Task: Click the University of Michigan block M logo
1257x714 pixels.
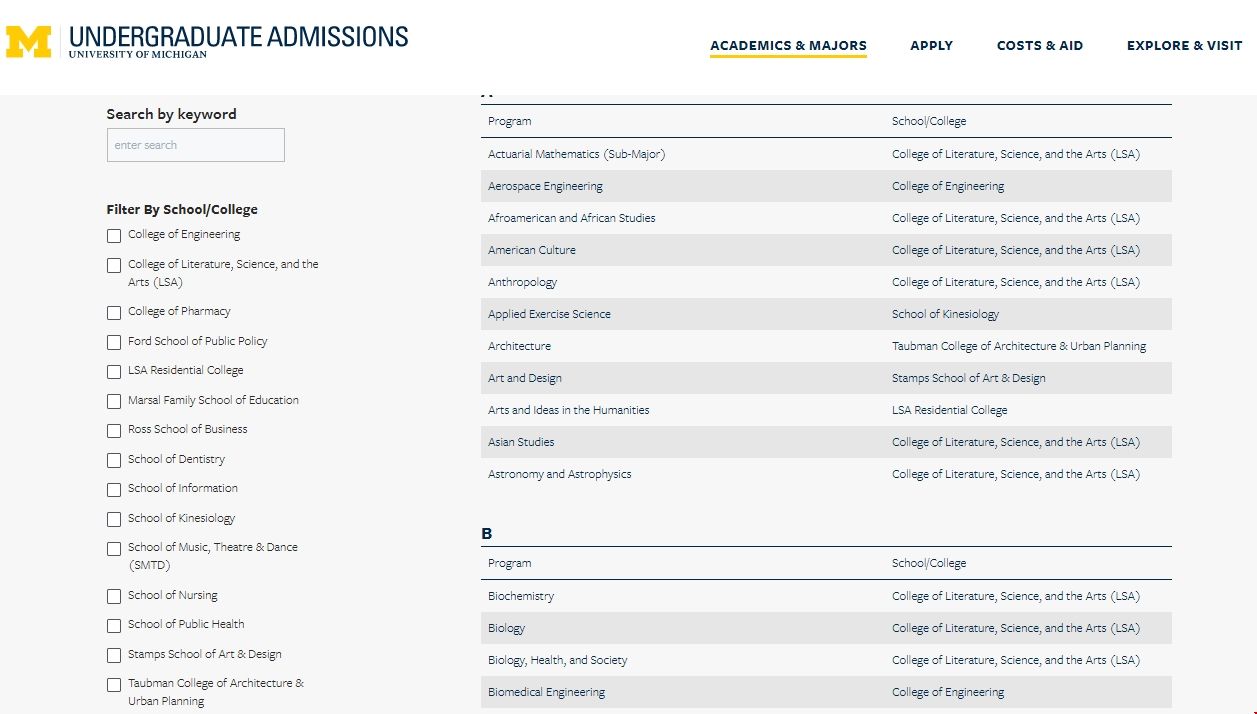Action: click(x=28, y=42)
